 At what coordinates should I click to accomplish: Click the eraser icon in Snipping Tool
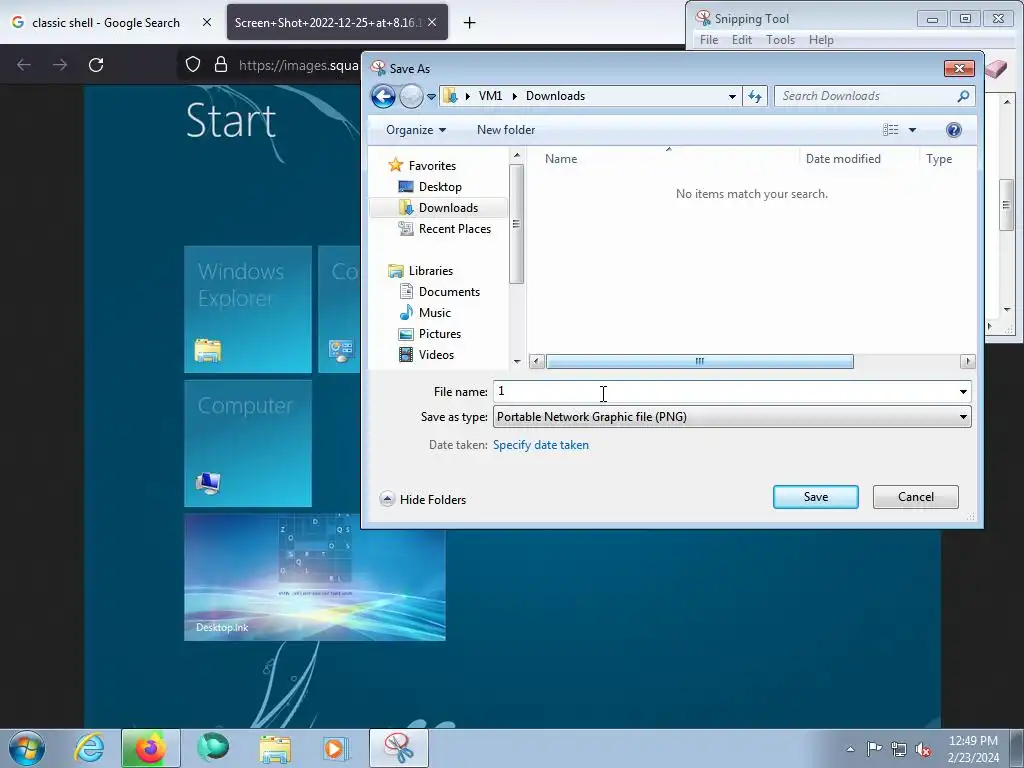point(997,69)
